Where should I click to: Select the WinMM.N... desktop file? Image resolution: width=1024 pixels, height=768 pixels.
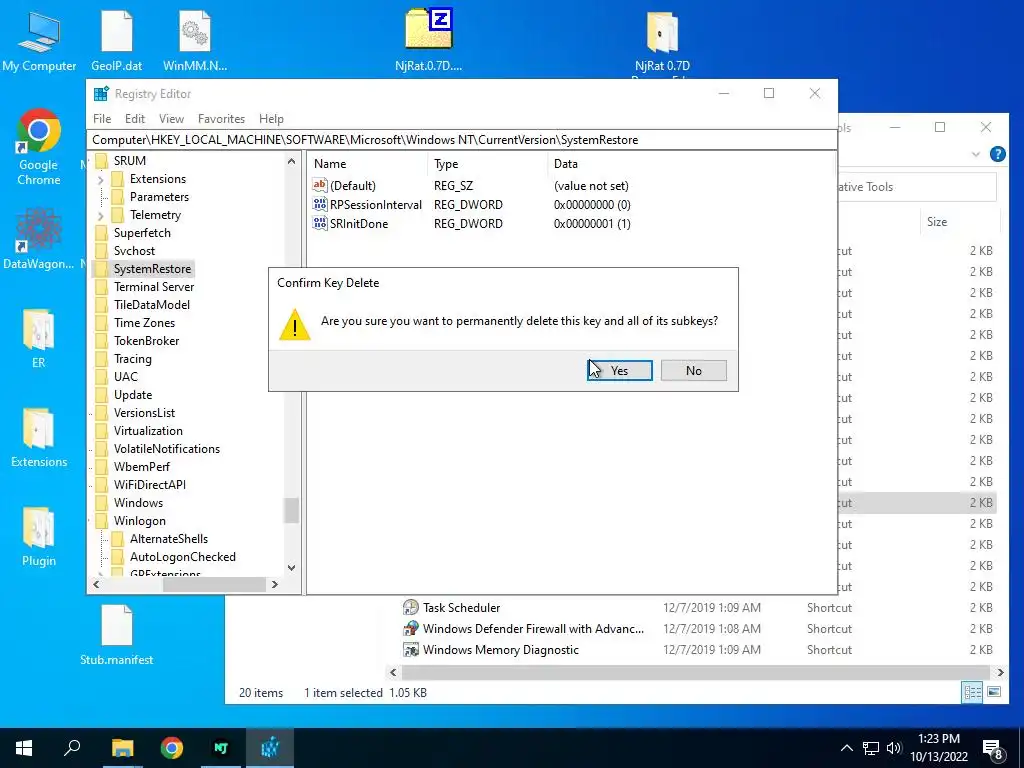(195, 41)
